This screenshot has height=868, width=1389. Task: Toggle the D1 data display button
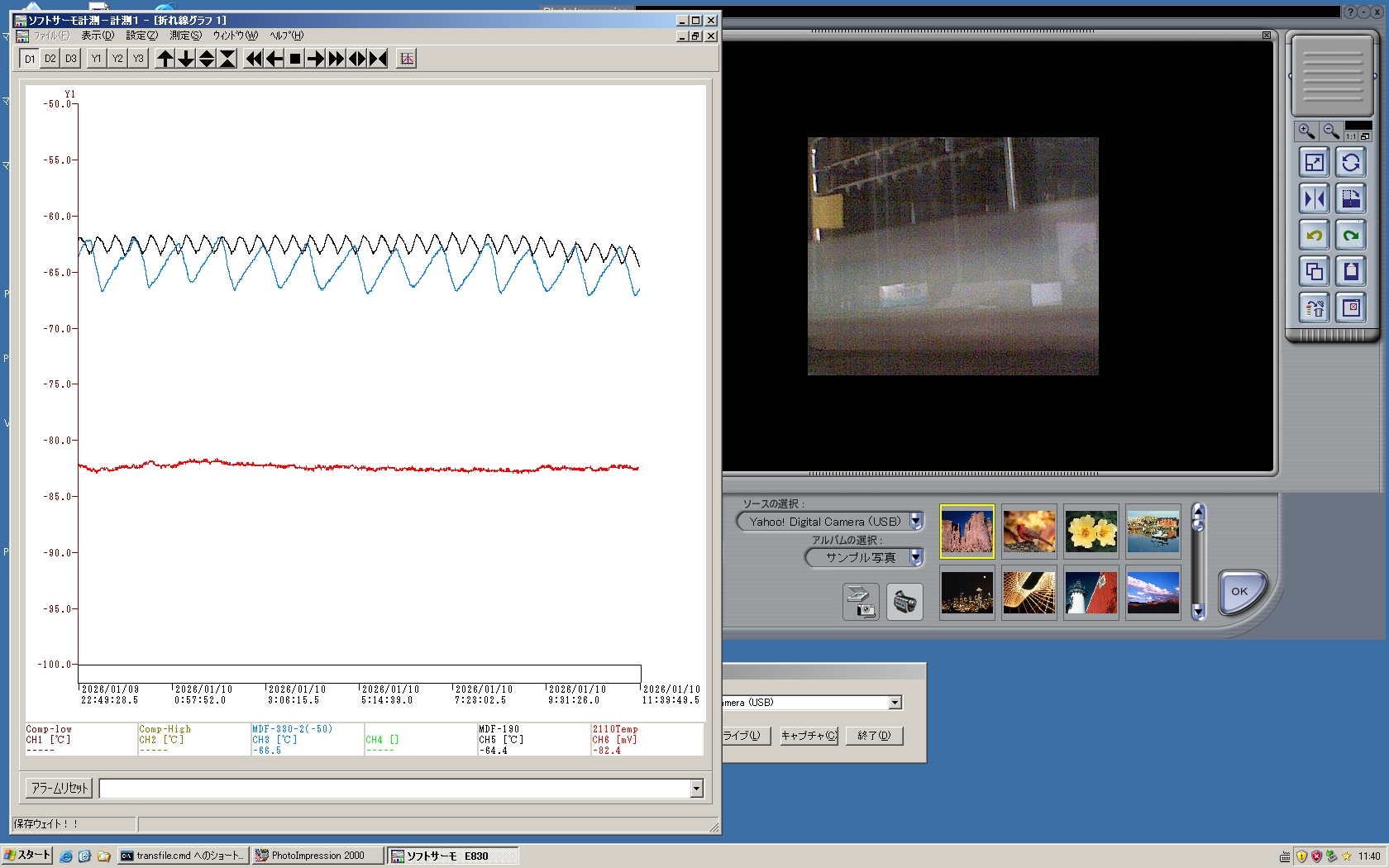click(x=30, y=59)
